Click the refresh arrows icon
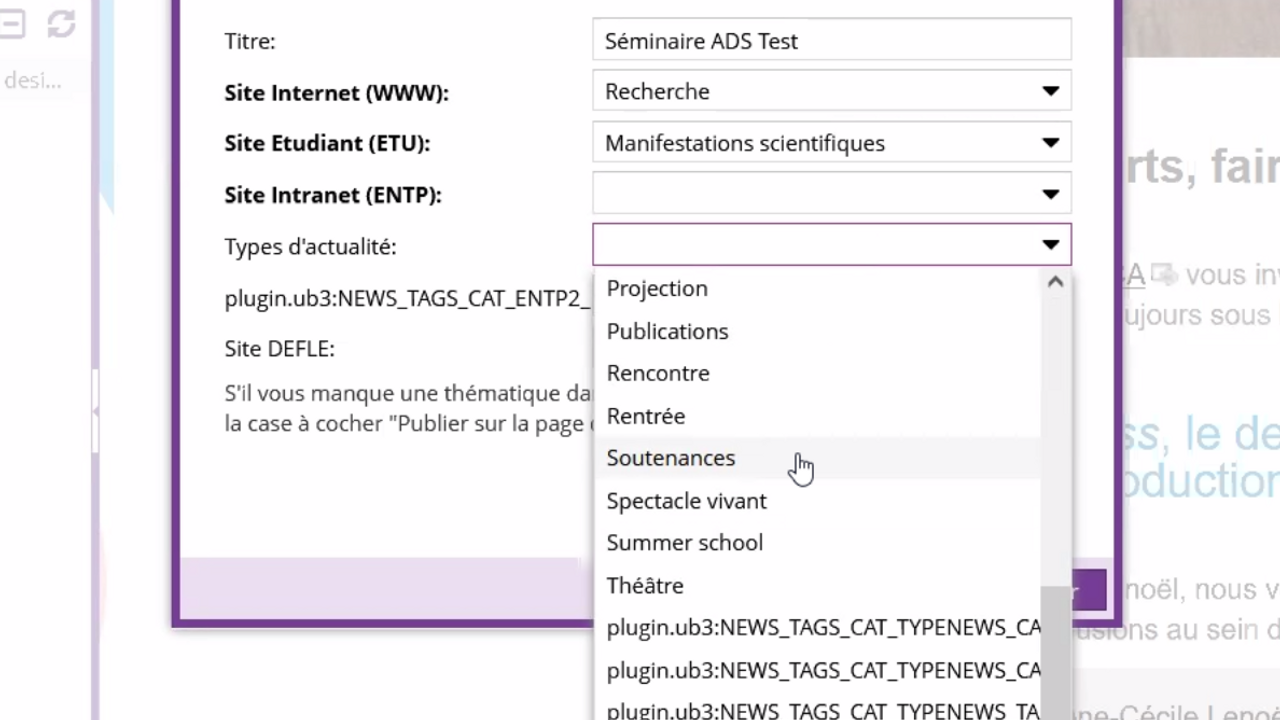 coord(61,24)
